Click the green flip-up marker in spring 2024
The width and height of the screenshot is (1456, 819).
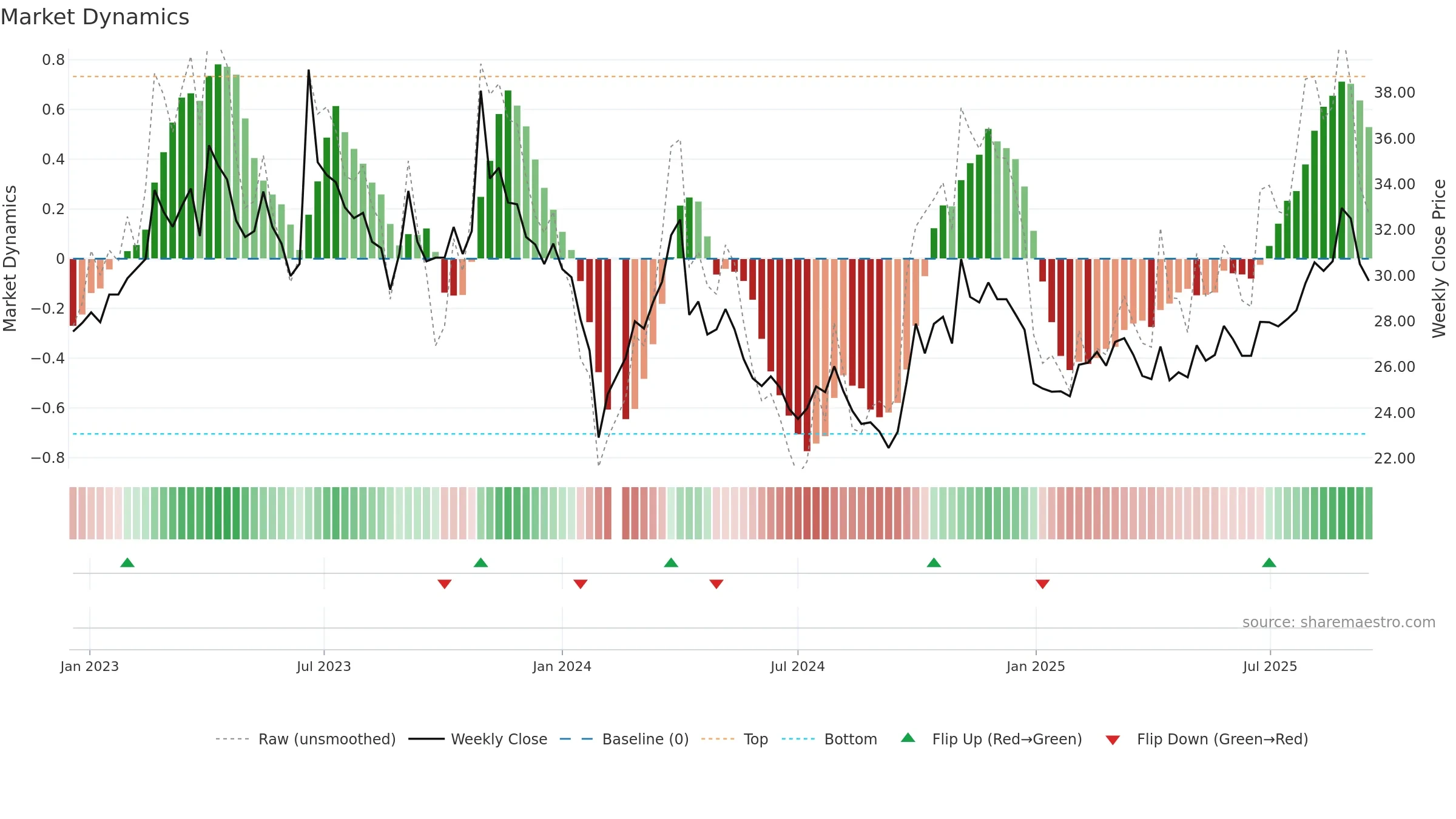671,562
